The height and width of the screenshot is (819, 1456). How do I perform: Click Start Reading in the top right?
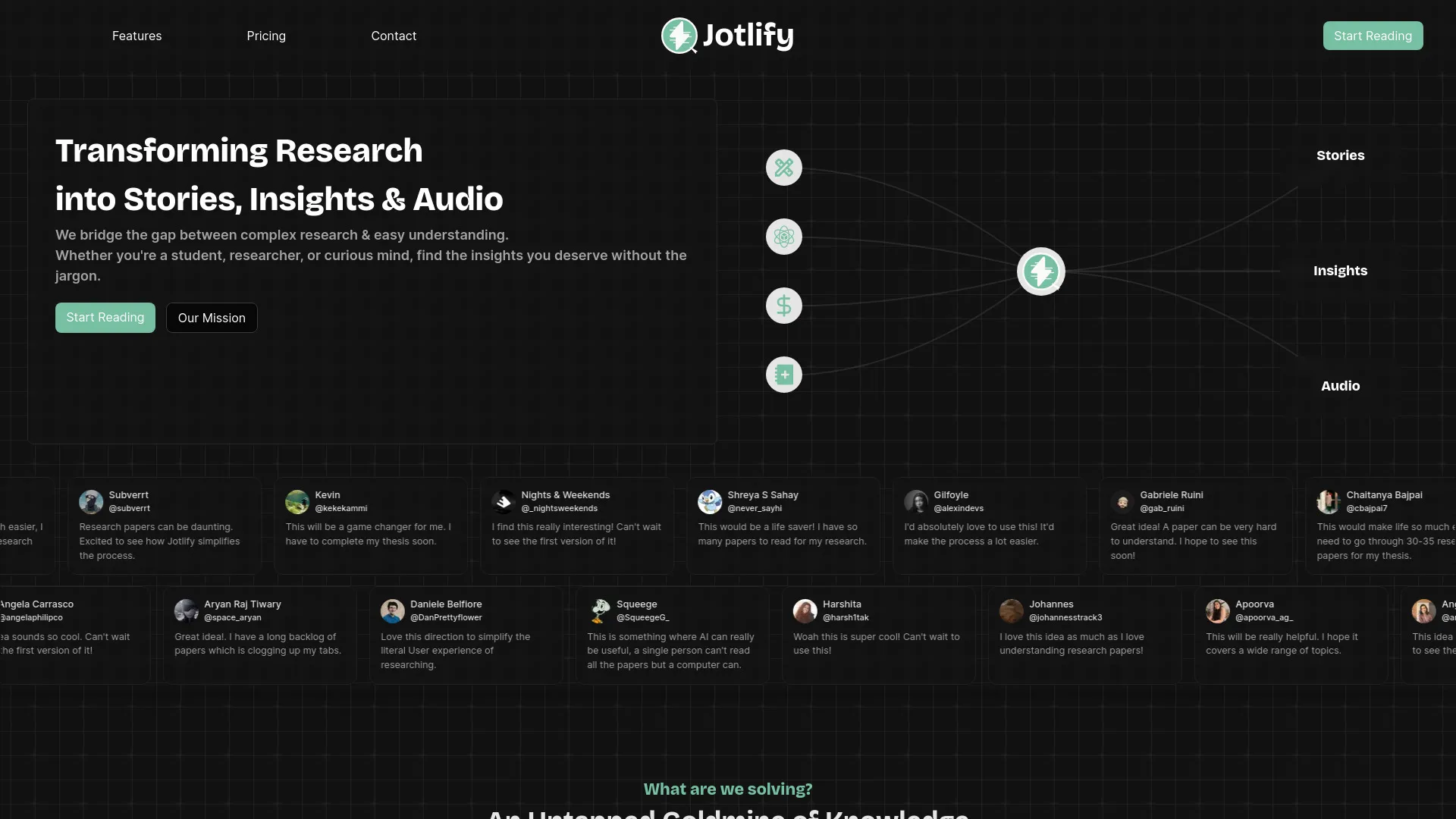pos(1373,36)
